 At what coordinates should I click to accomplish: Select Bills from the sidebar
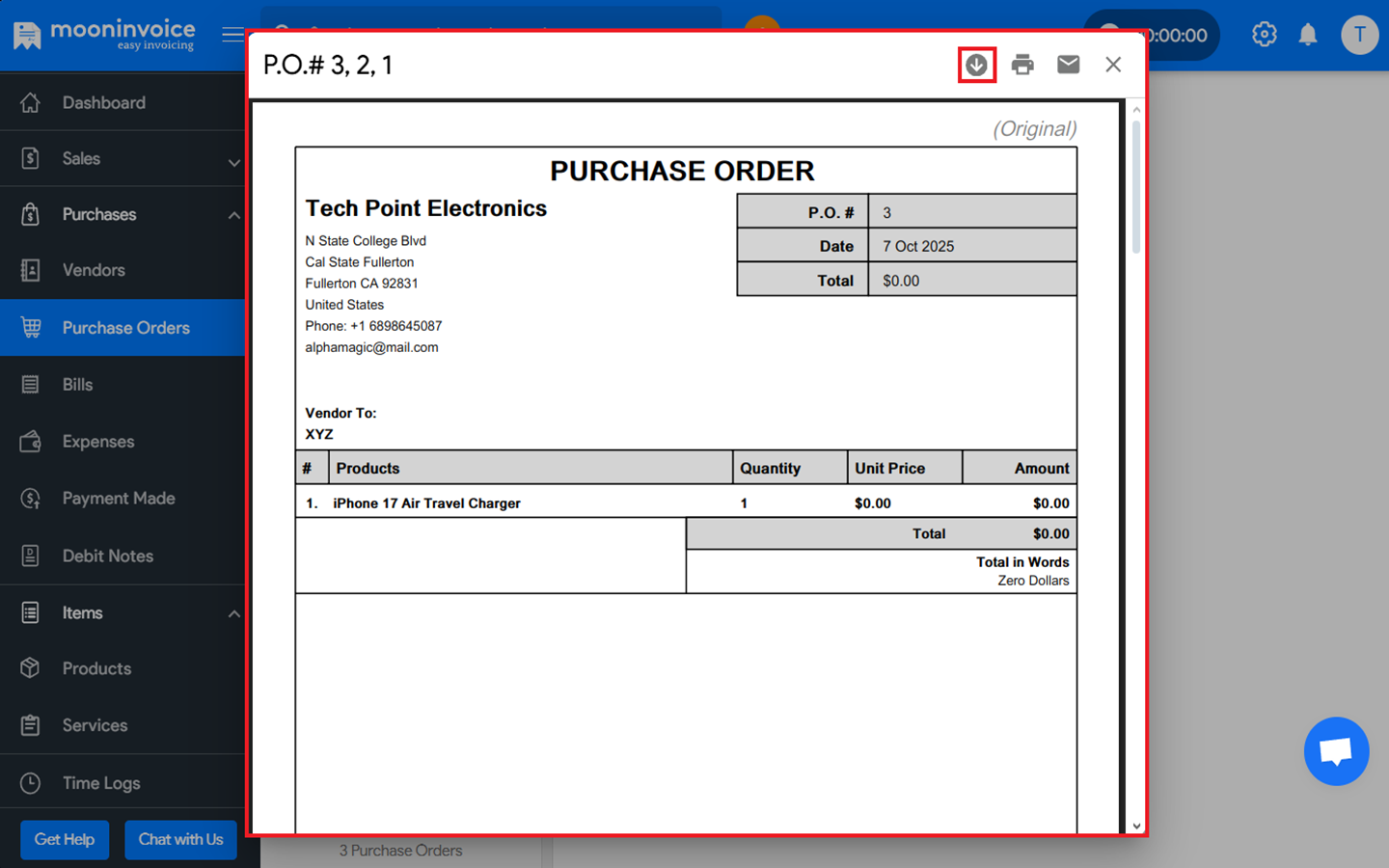tap(77, 385)
